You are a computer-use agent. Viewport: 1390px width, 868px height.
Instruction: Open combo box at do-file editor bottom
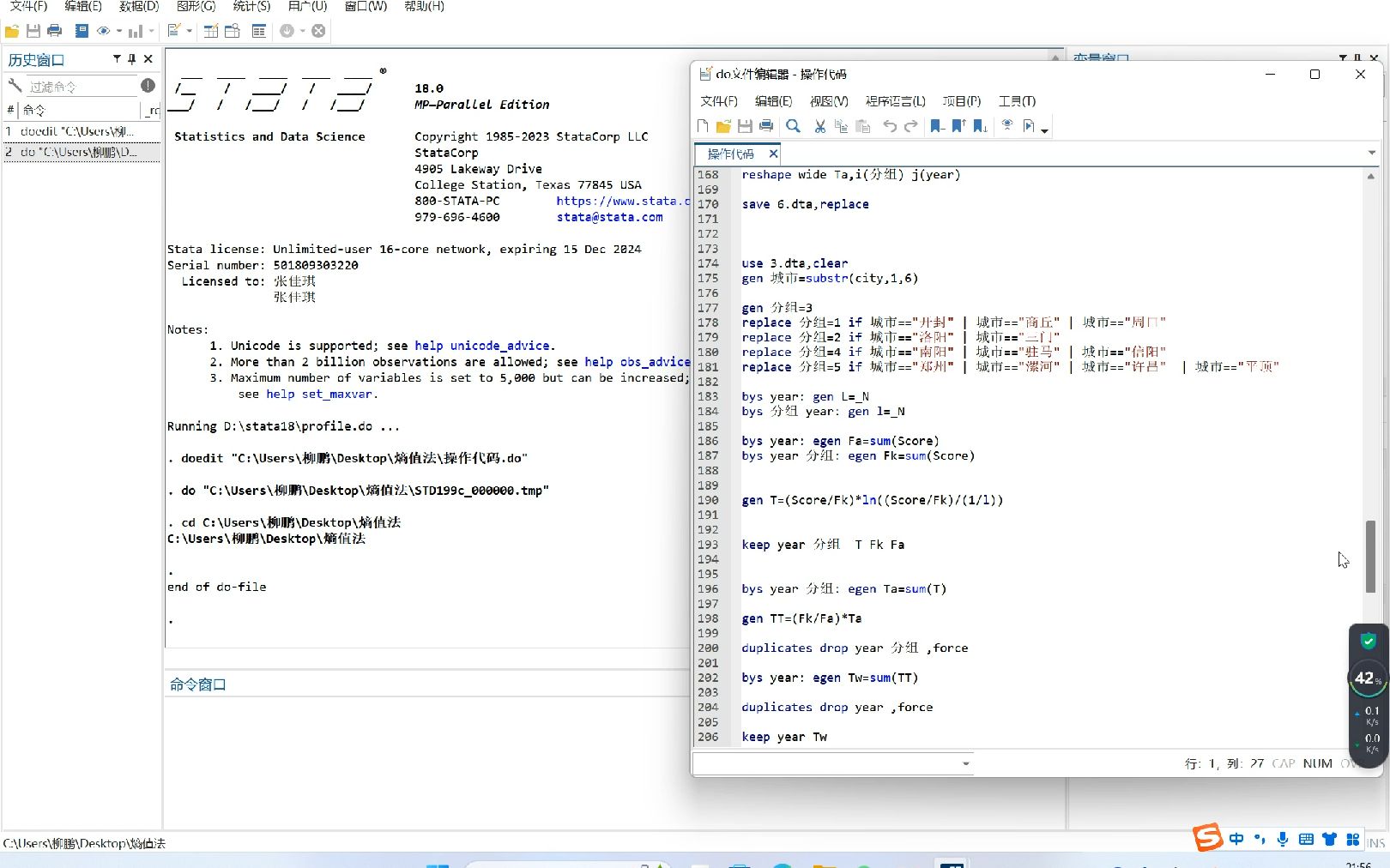click(833, 763)
